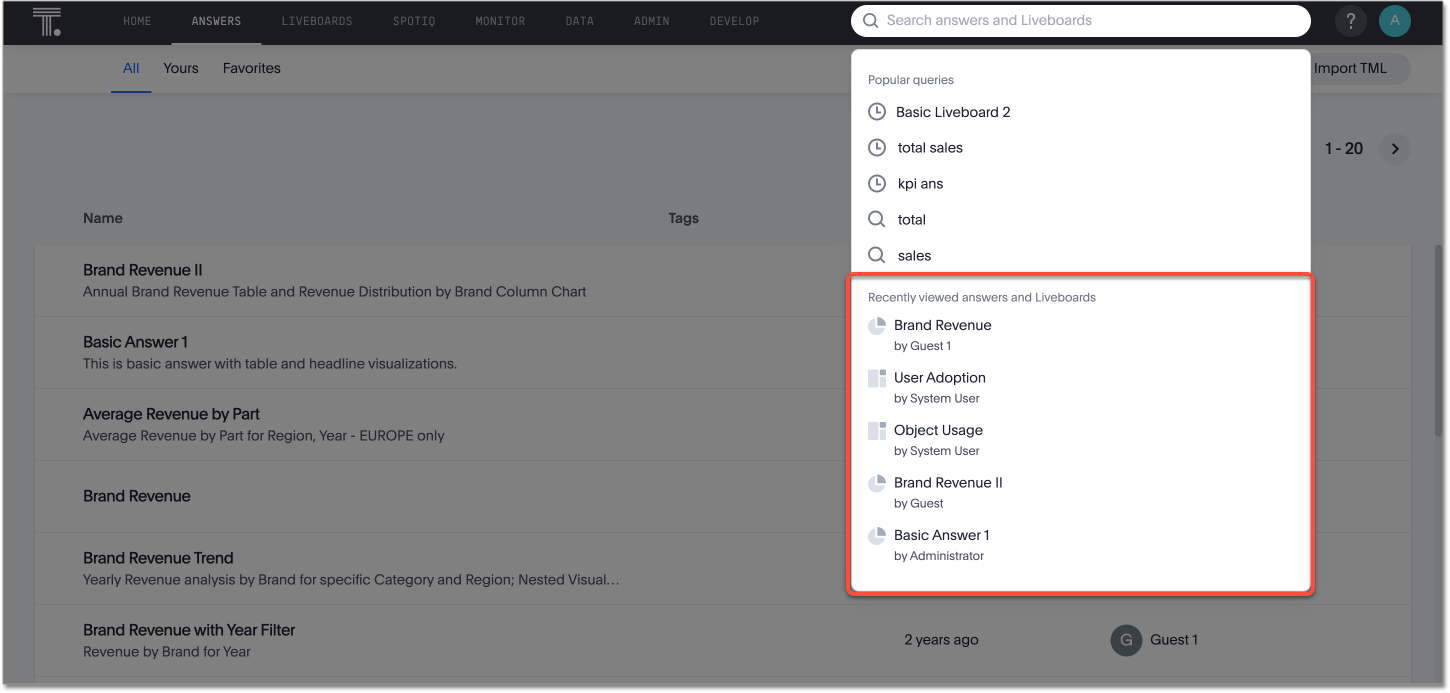Click the Liveboard icon beside Object Usage

pyautogui.click(x=877, y=431)
